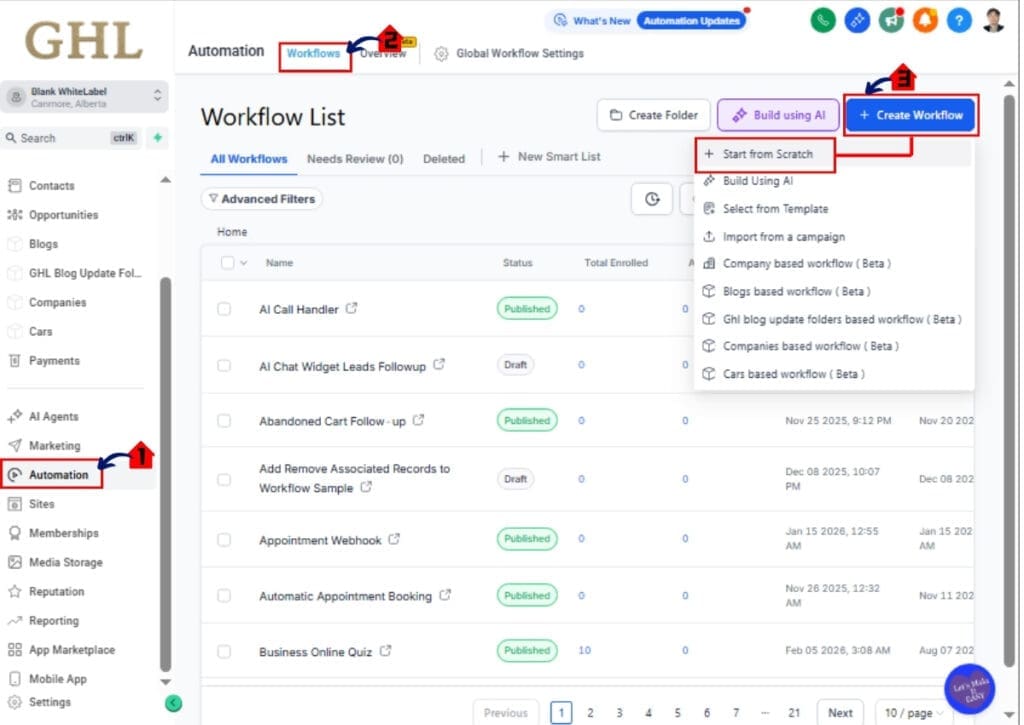Open the Global Workflow Settings gear

(x=441, y=53)
